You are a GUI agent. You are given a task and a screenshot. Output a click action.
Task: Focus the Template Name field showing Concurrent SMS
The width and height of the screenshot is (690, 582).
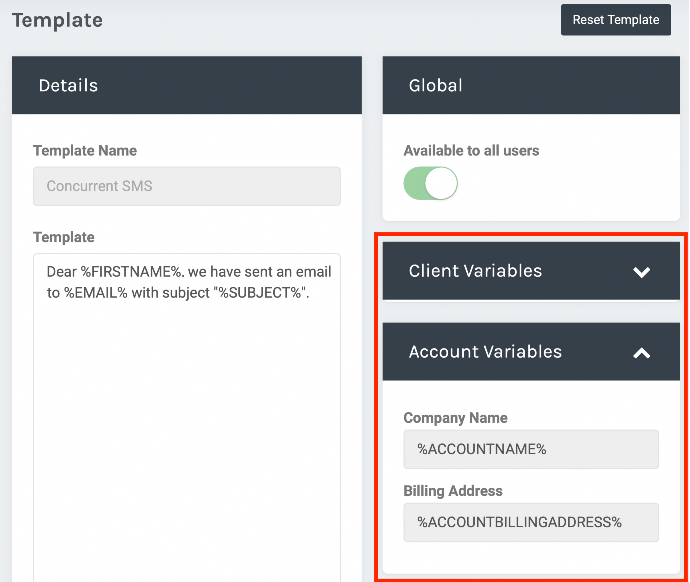[x=187, y=186]
